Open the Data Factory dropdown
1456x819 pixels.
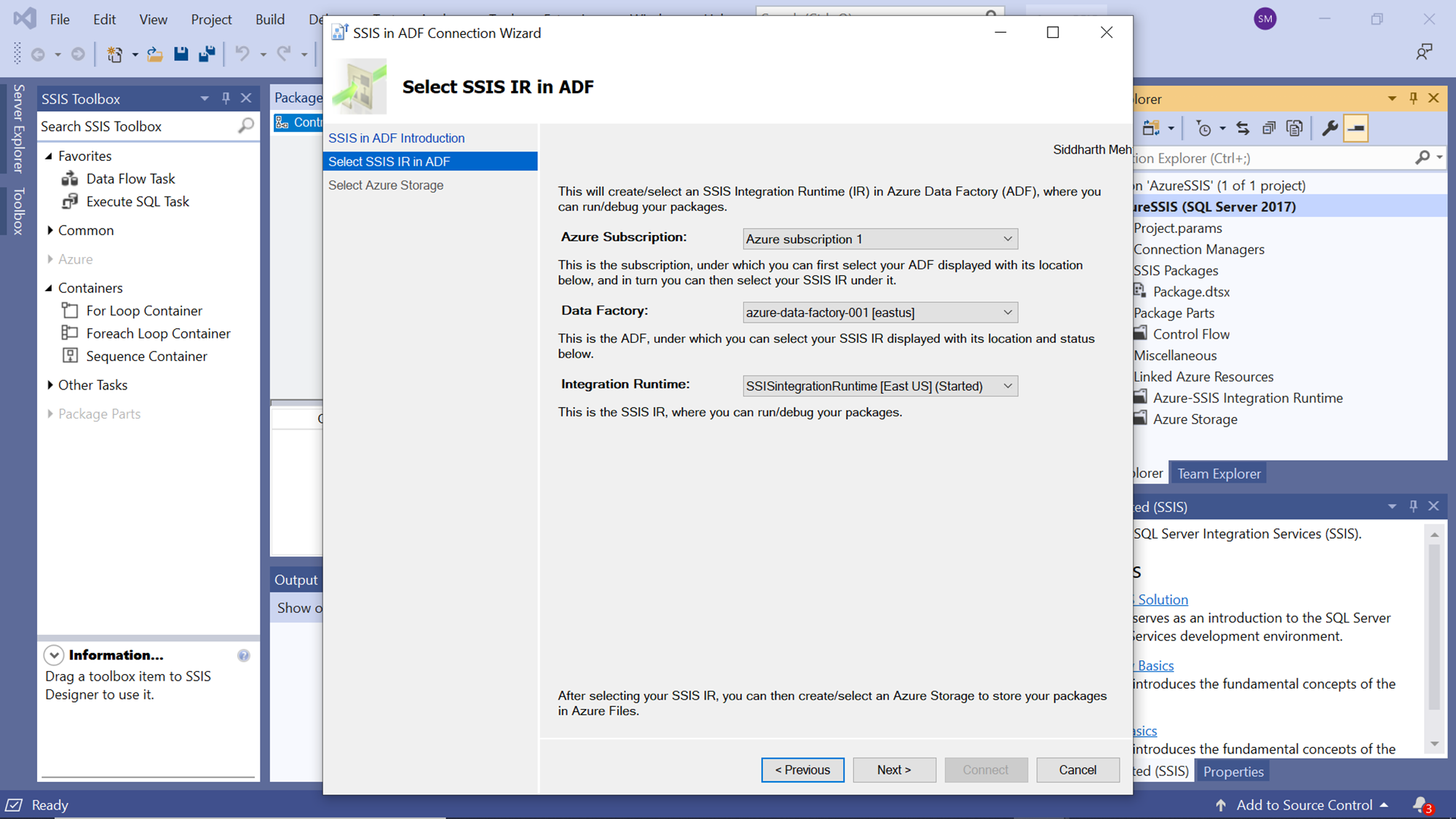(x=1008, y=312)
